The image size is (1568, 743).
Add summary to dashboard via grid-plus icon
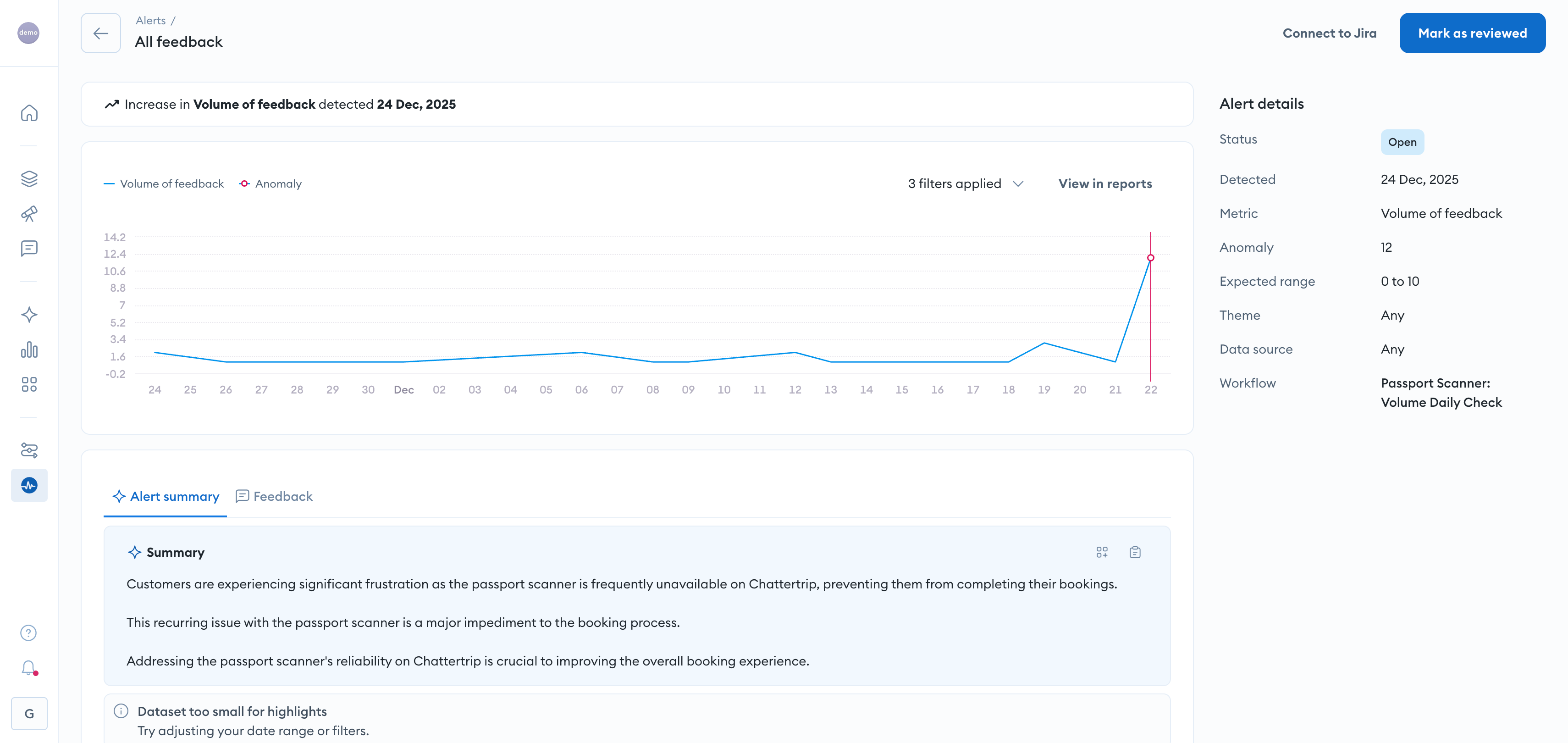[x=1102, y=552]
